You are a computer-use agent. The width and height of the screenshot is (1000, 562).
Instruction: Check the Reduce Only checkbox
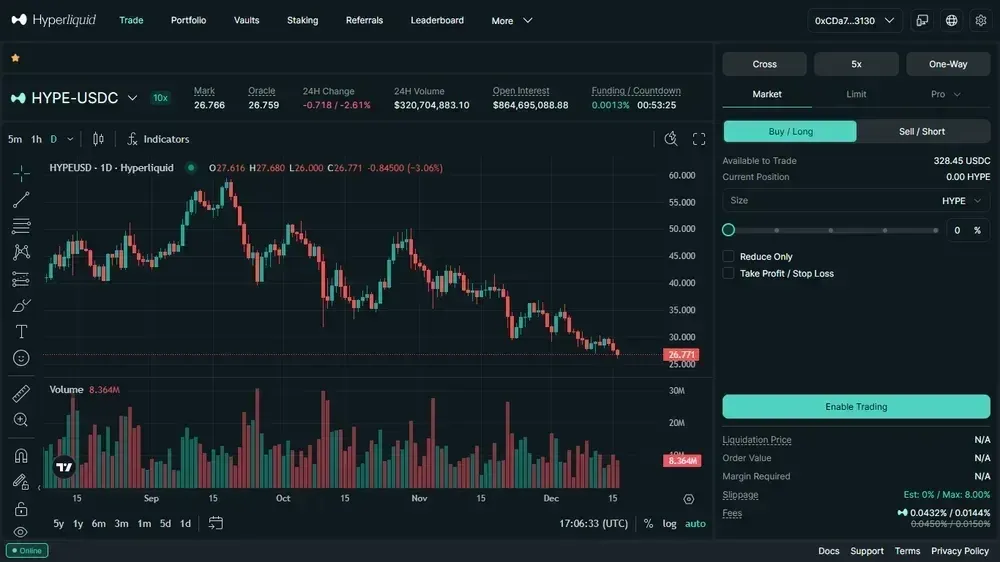pyautogui.click(x=728, y=256)
